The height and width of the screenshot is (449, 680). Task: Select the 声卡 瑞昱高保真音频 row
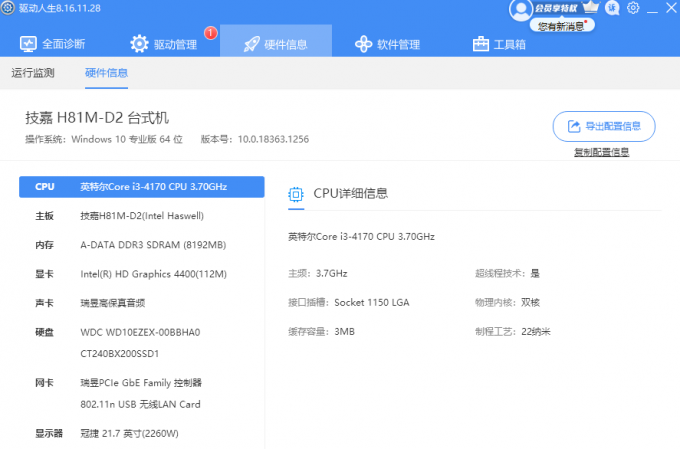[142, 303]
